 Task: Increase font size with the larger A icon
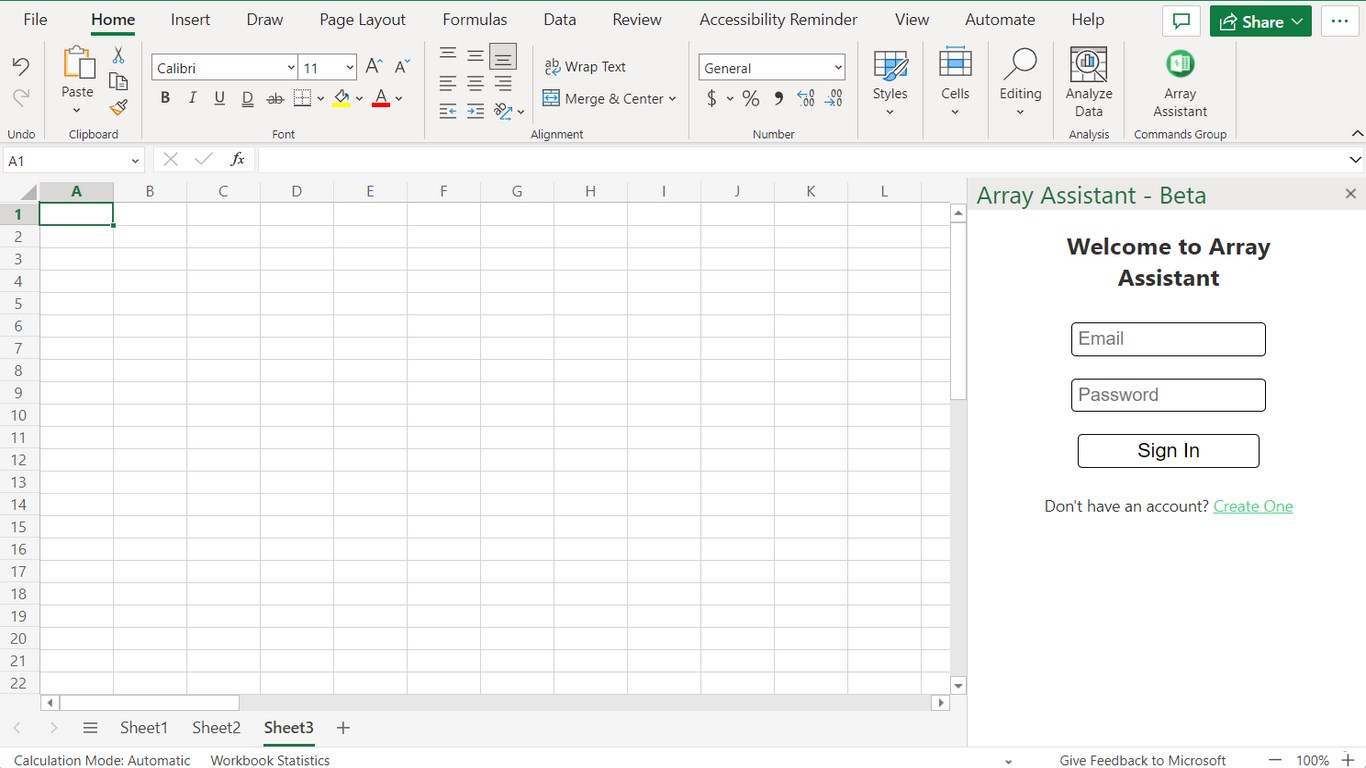(x=374, y=67)
